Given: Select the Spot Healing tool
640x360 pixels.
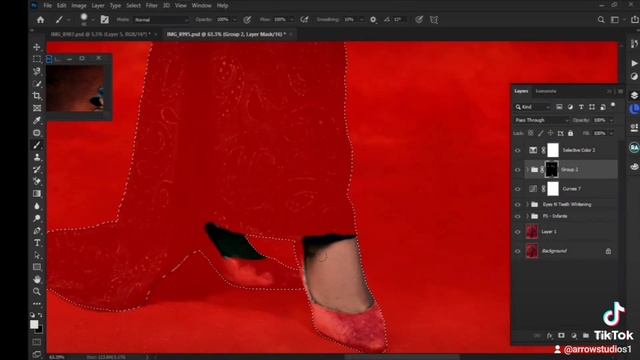Looking at the screenshot, I should (37, 133).
